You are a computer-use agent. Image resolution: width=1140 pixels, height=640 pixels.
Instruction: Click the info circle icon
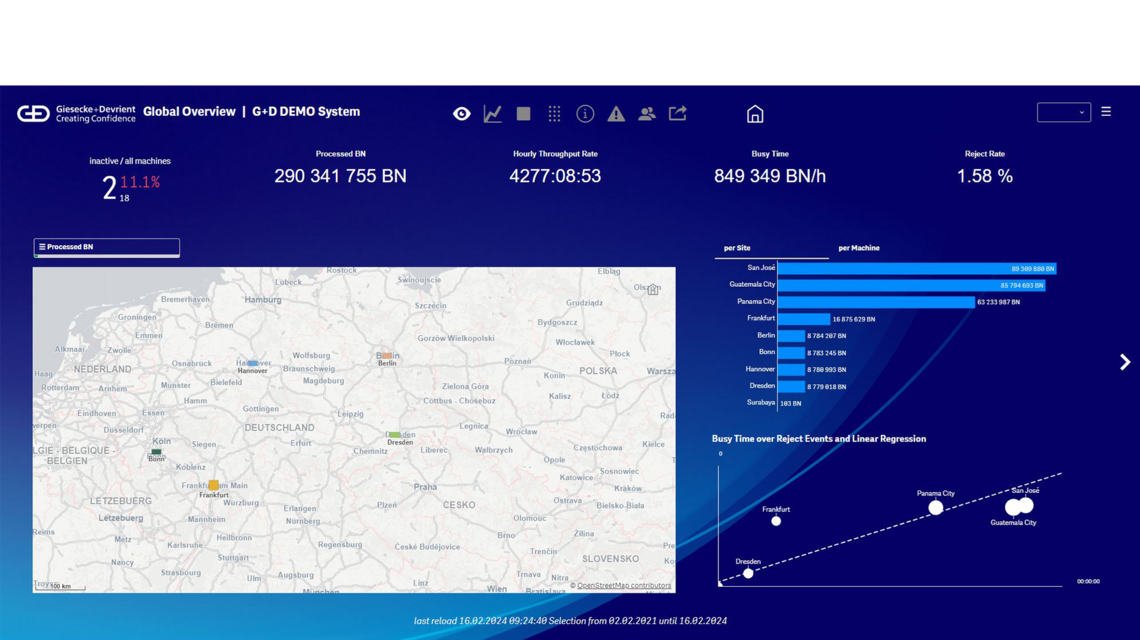(x=585, y=113)
